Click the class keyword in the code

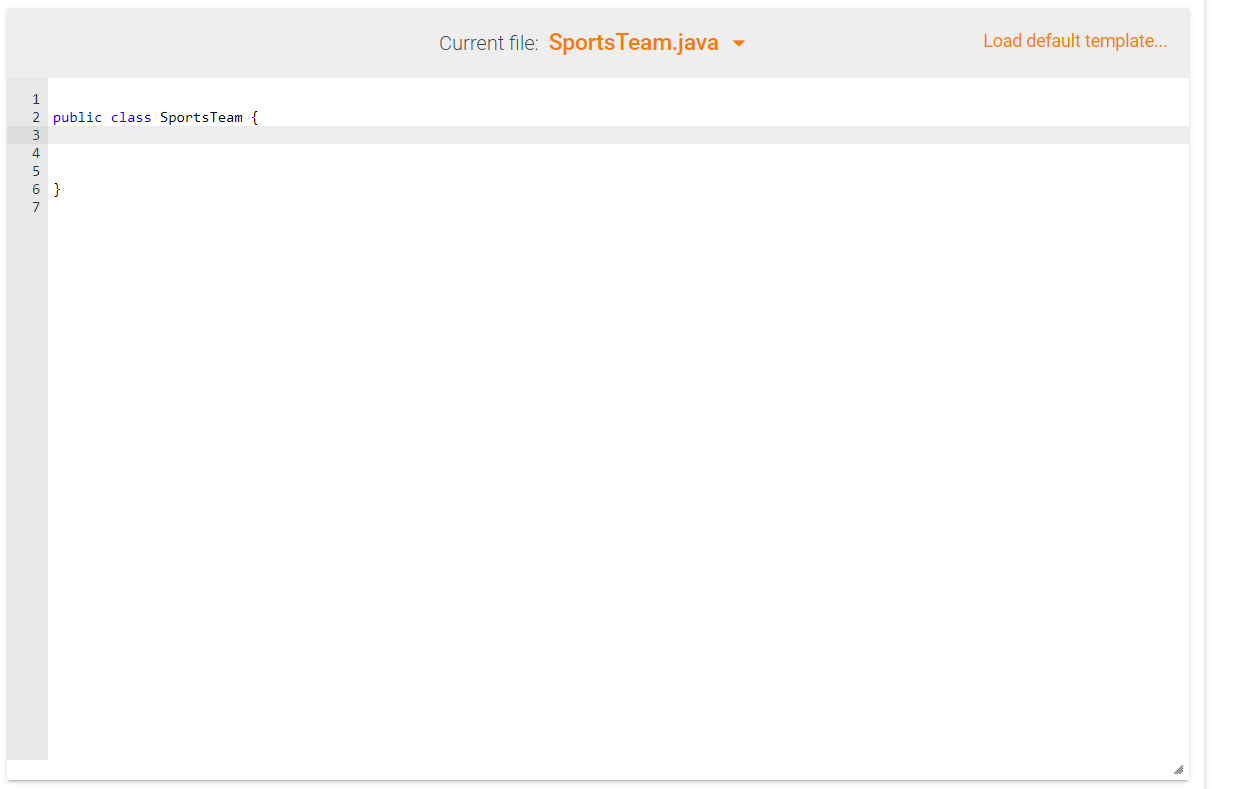point(130,117)
